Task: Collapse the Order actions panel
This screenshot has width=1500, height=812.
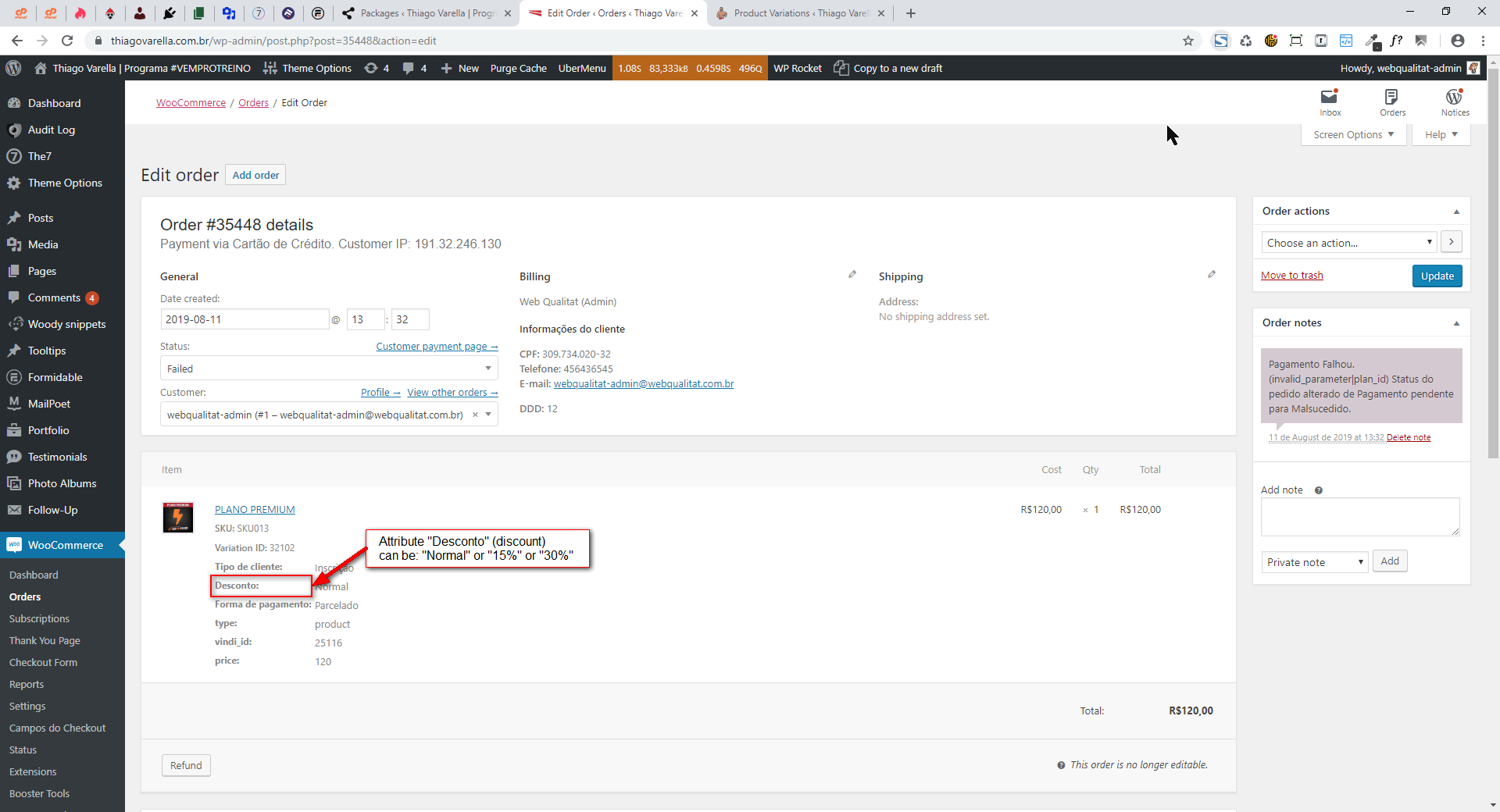Action: click(1456, 212)
